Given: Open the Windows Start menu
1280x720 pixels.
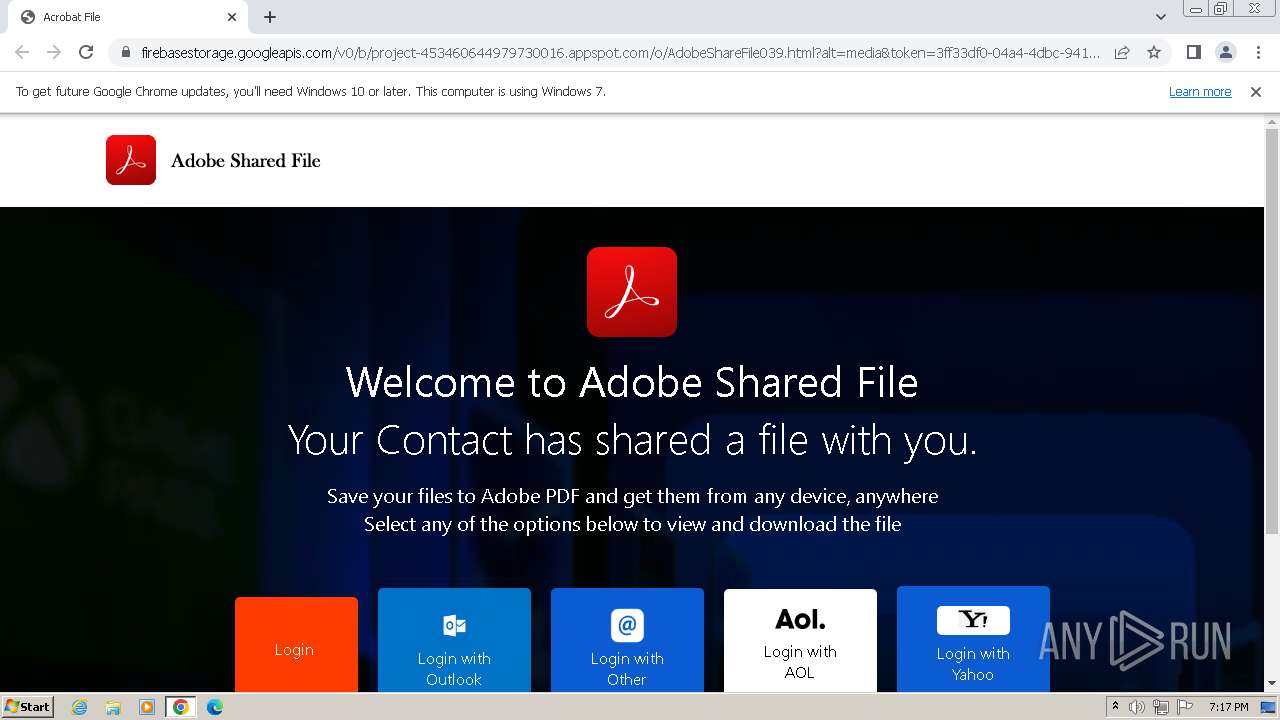Looking at the screenshot, I should [x=28, y=706].
